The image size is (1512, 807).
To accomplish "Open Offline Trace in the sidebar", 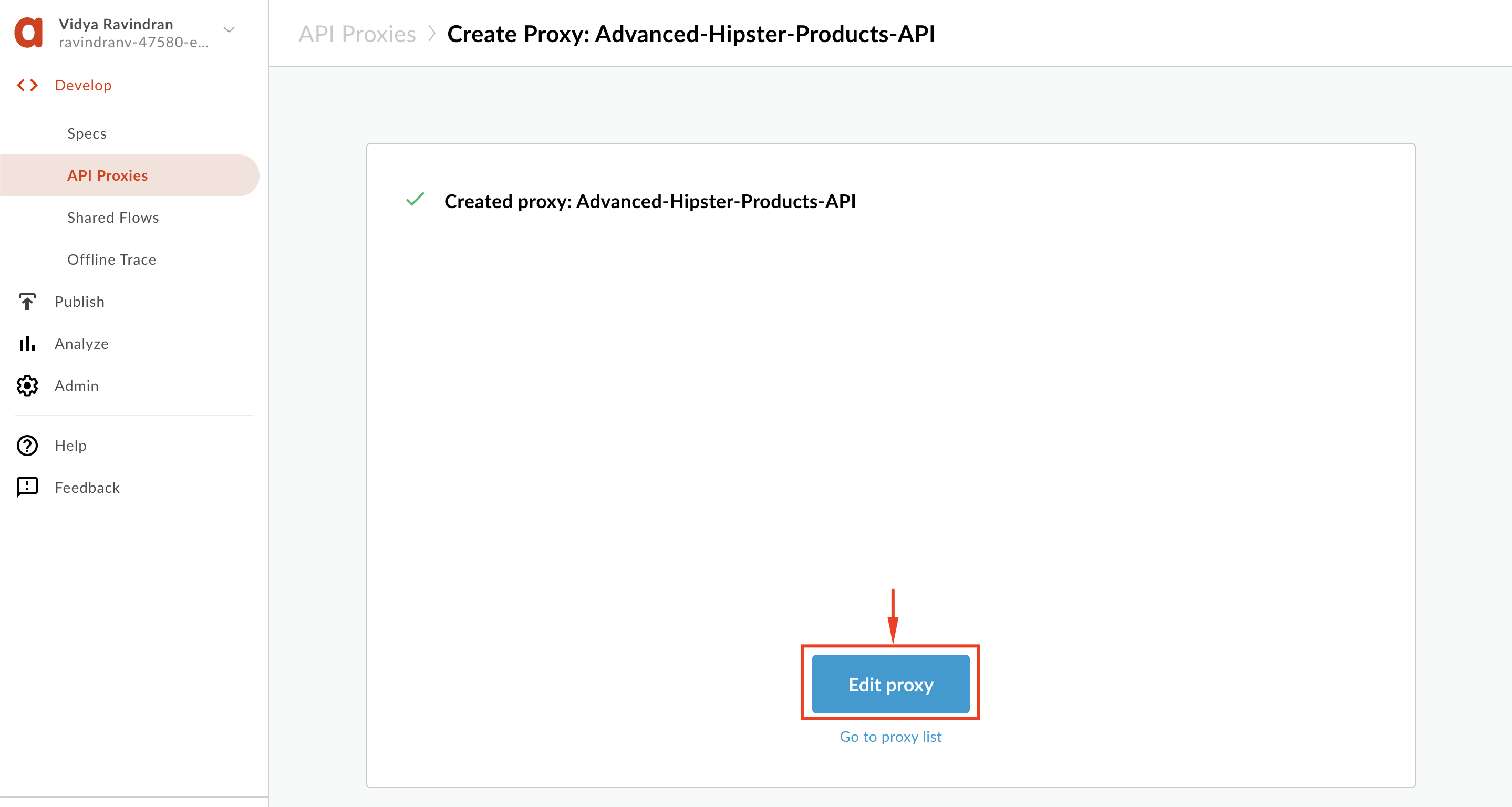I will pos(111,260).
